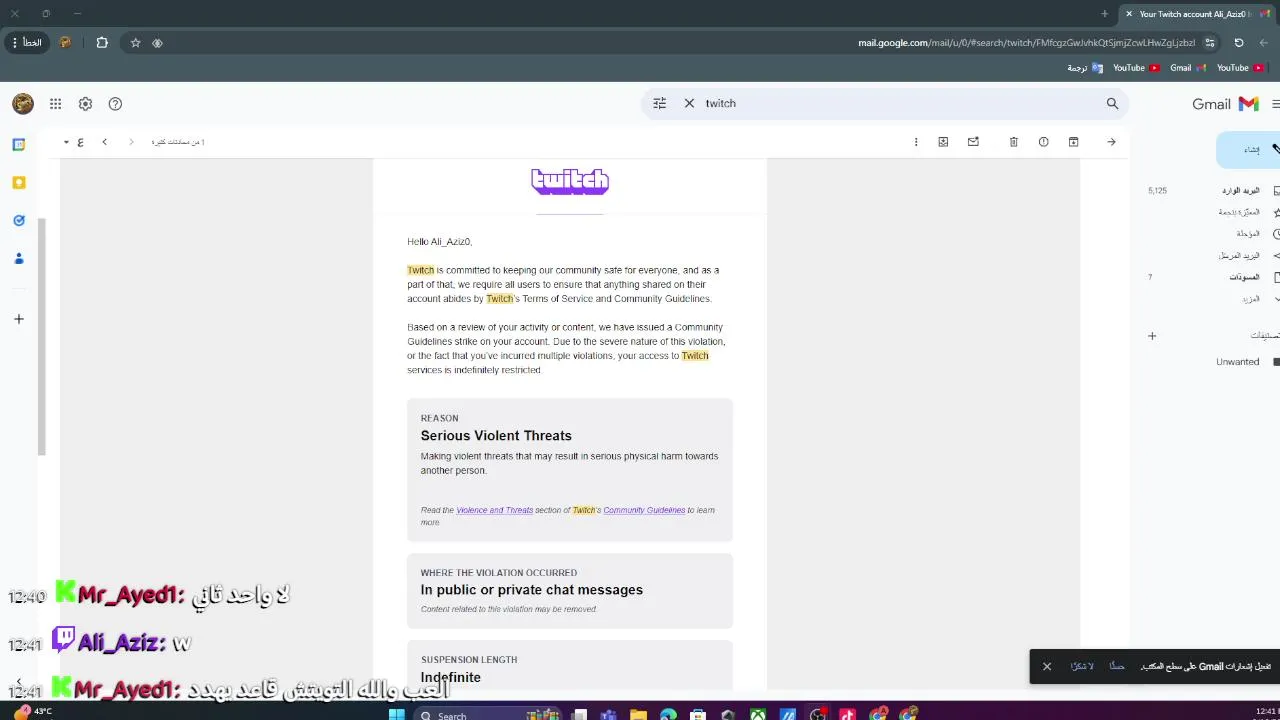Open Gmail support help icon
Screen dimensions: 1280x720
(115, 103)
